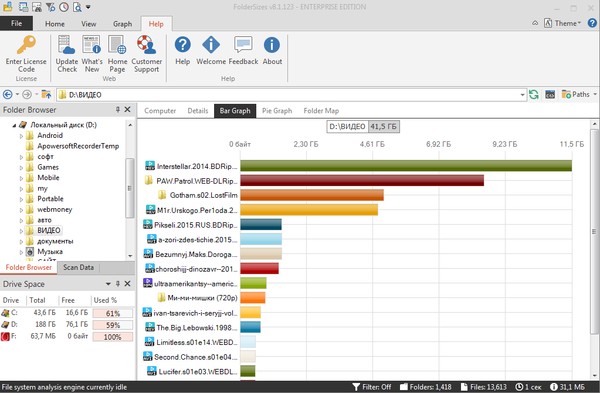Click the clock icon in quick access toolbar
This screenshot has height=393, width=600.
64,7
